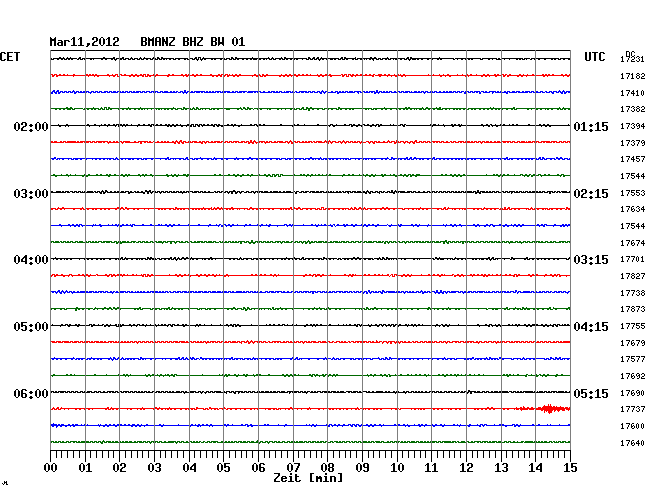This screenshot has width=650, height=494.
Task: Select the 17382 amplitude value
Action: pyautogui.click(x=633, y=109)
